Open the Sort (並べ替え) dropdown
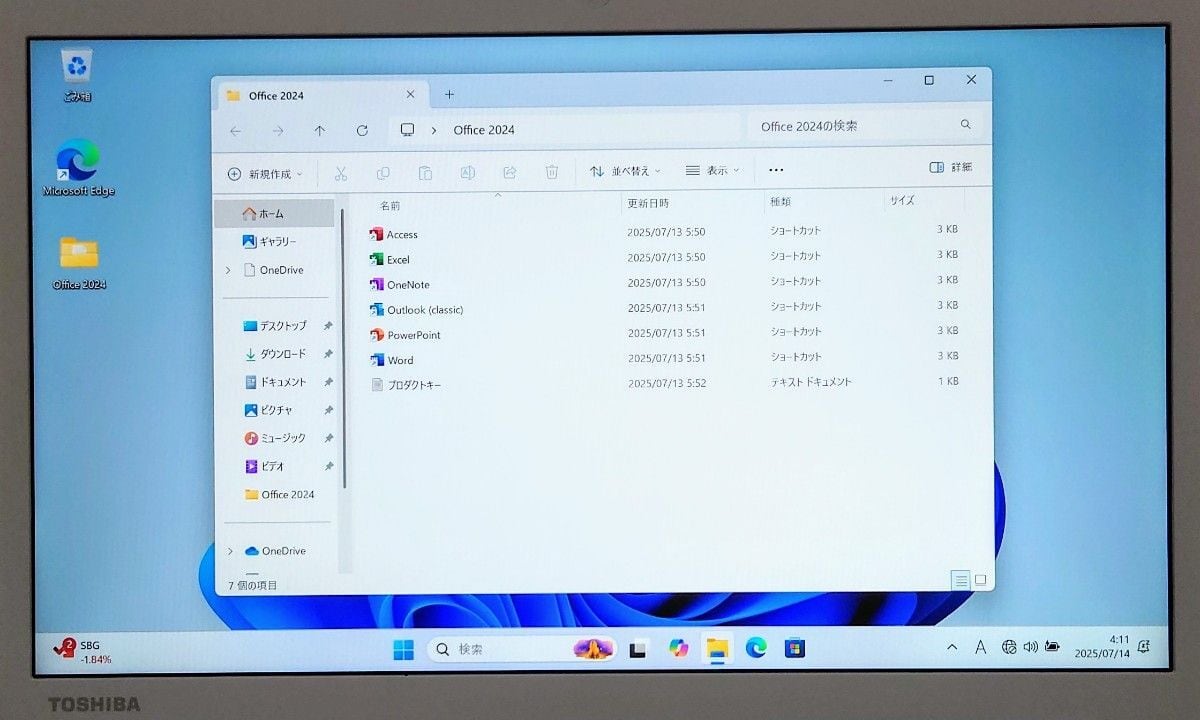The image size is (1200, 720). click(625, 171)
